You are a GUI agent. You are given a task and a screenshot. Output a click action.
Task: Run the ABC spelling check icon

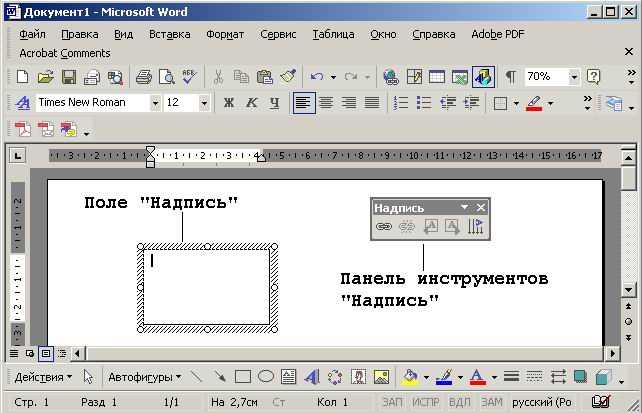click(x=189, y=77)
